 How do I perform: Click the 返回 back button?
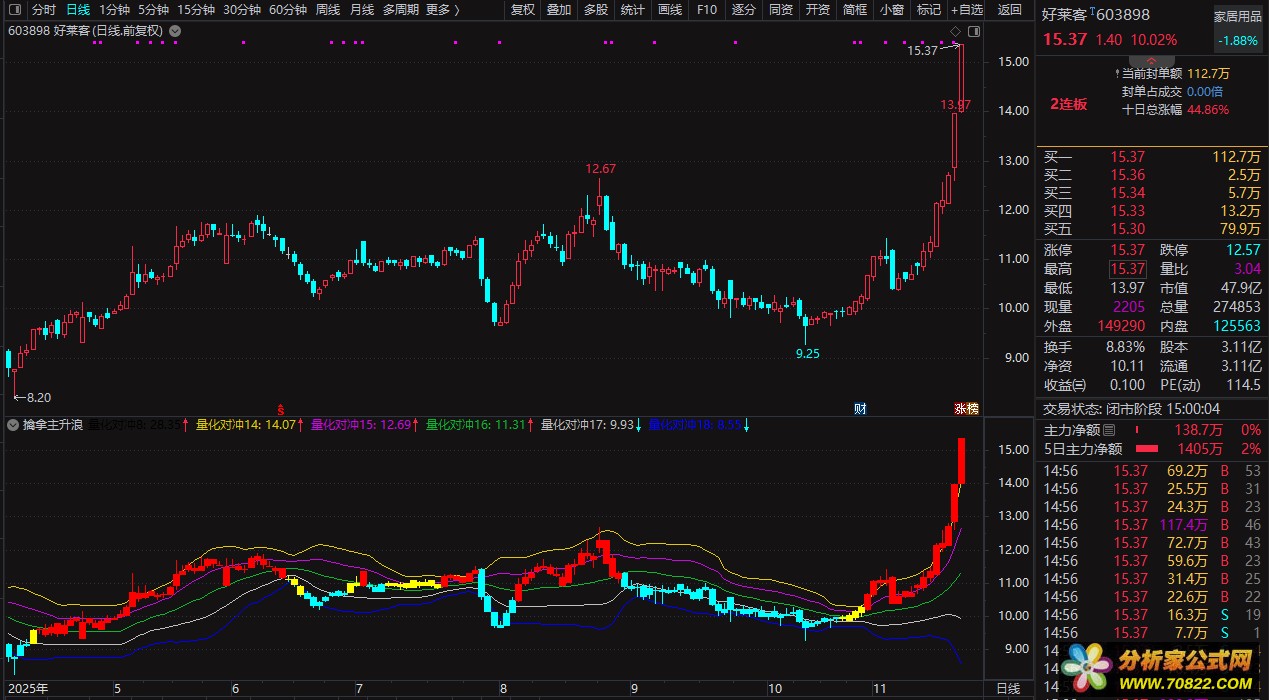[x=1010, y=9]
